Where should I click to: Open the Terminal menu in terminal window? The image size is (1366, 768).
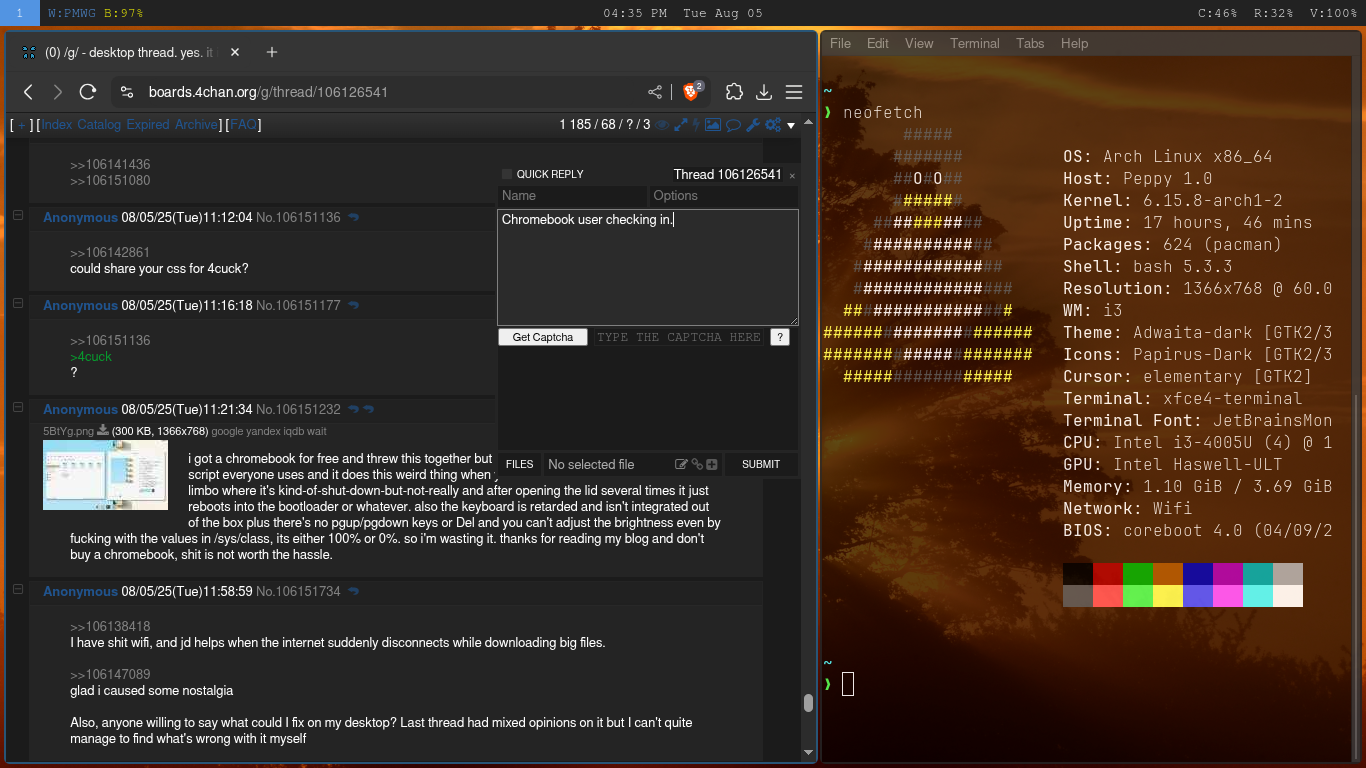975,43
